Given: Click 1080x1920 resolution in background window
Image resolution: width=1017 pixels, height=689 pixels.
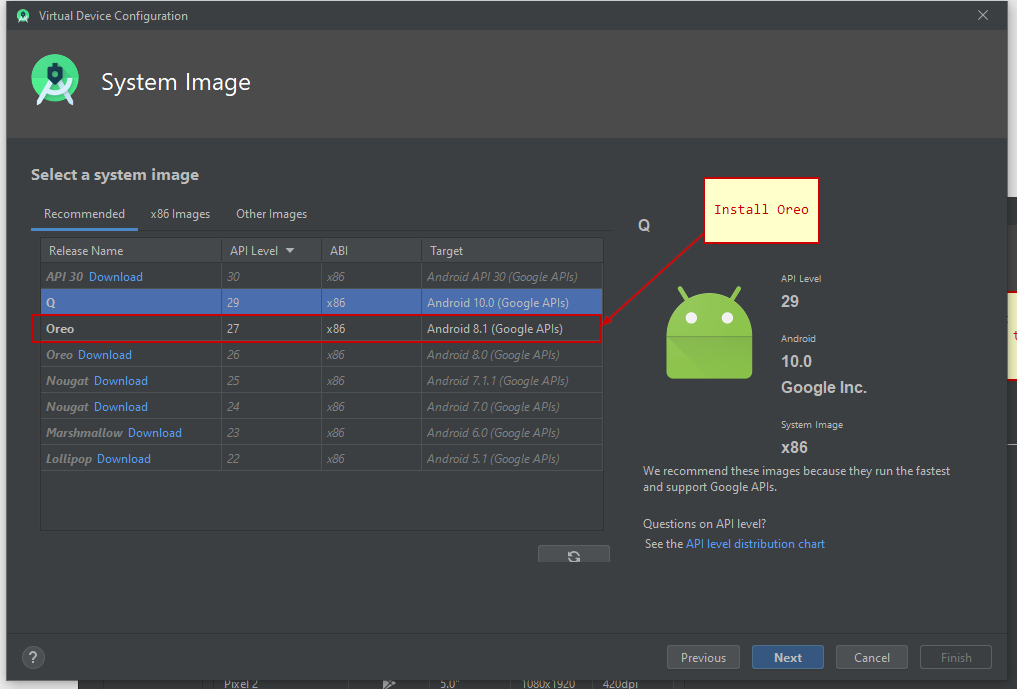Looking at the screenshot, I should tap(548, 684).
